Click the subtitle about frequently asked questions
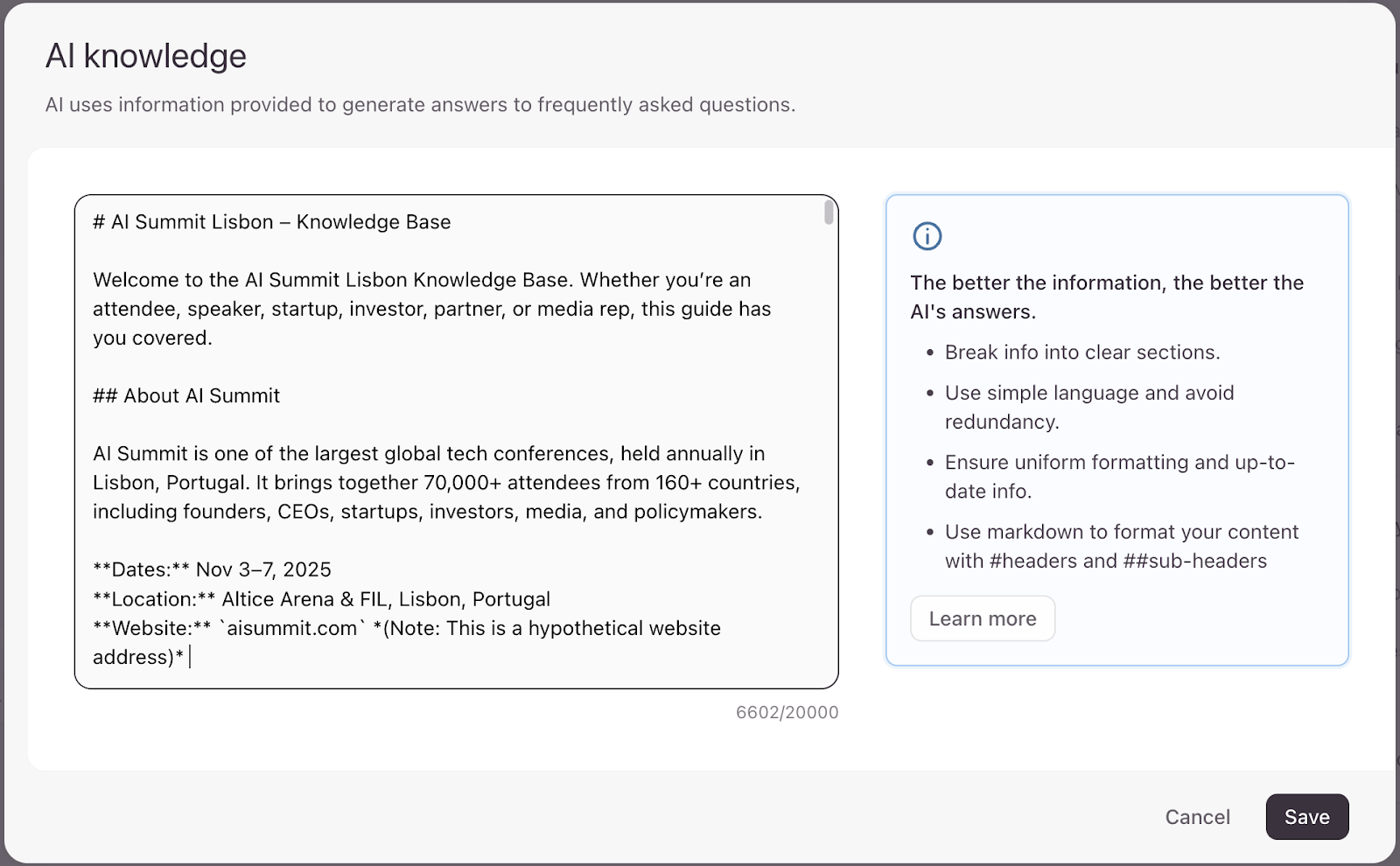The height and width of the screenshot is (866, 1400). [x=420, y=105]
